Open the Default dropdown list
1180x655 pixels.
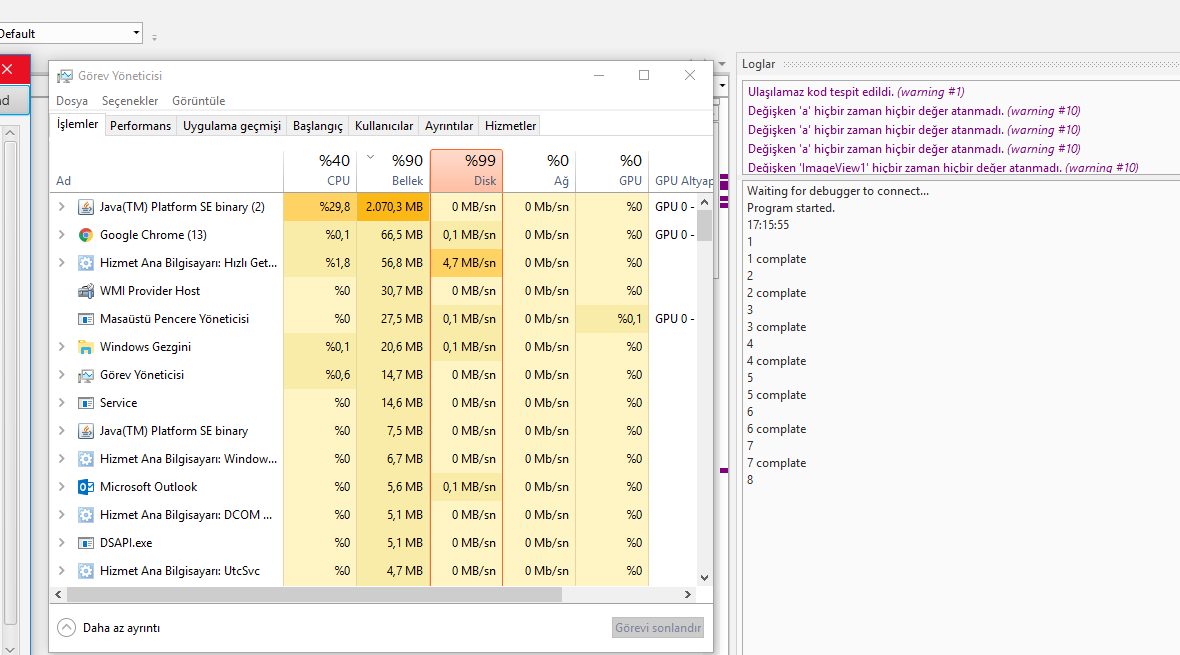tap(136, 34)
